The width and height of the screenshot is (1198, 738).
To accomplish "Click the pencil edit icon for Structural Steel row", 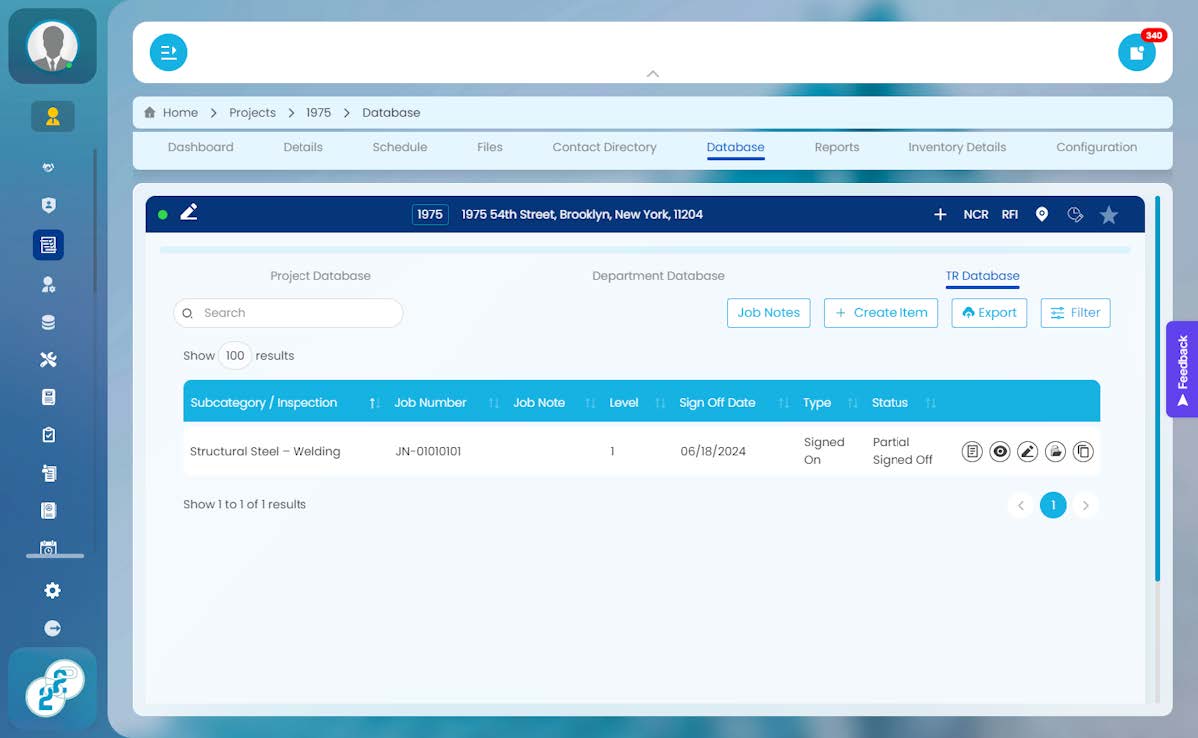I will 1028,452.
